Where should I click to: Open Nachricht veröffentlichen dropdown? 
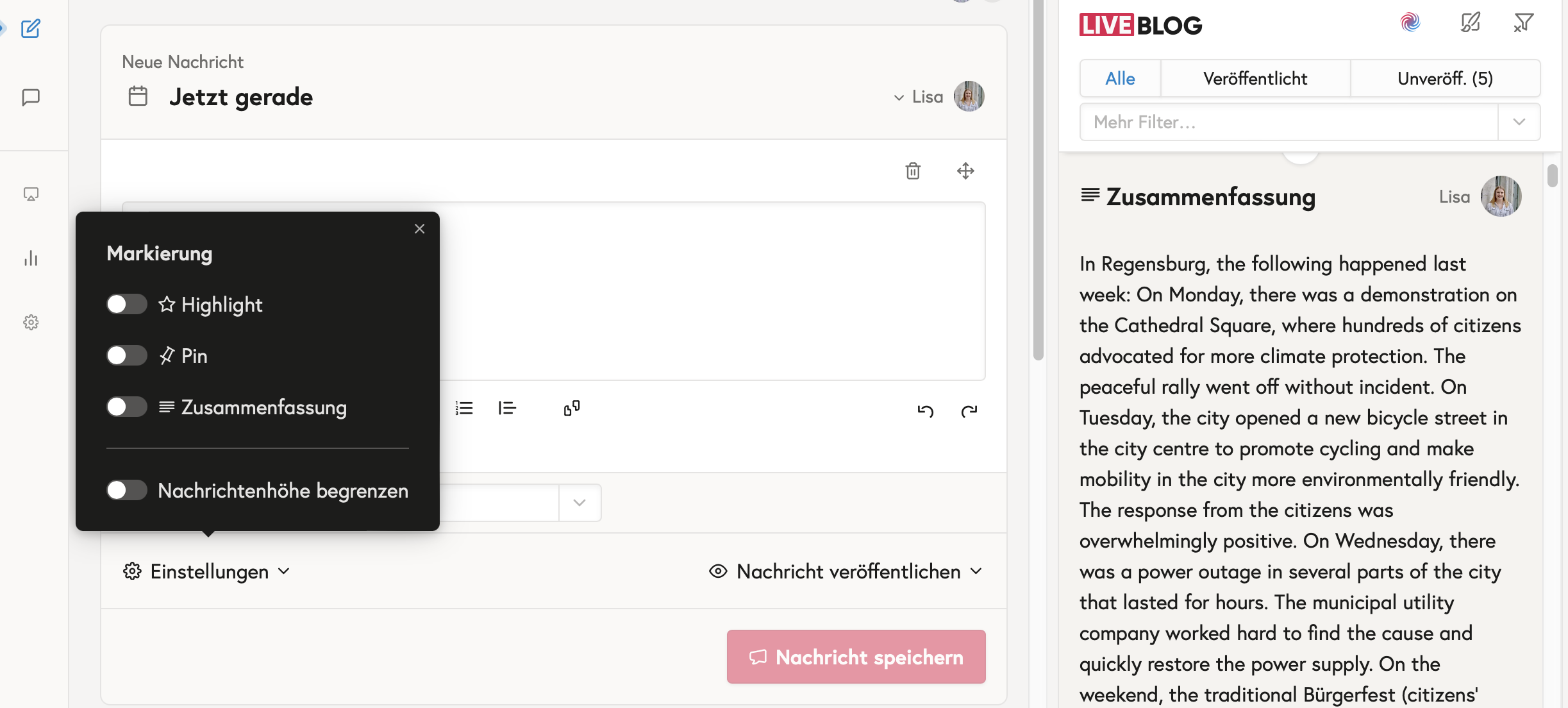click(x=846, y=571)
